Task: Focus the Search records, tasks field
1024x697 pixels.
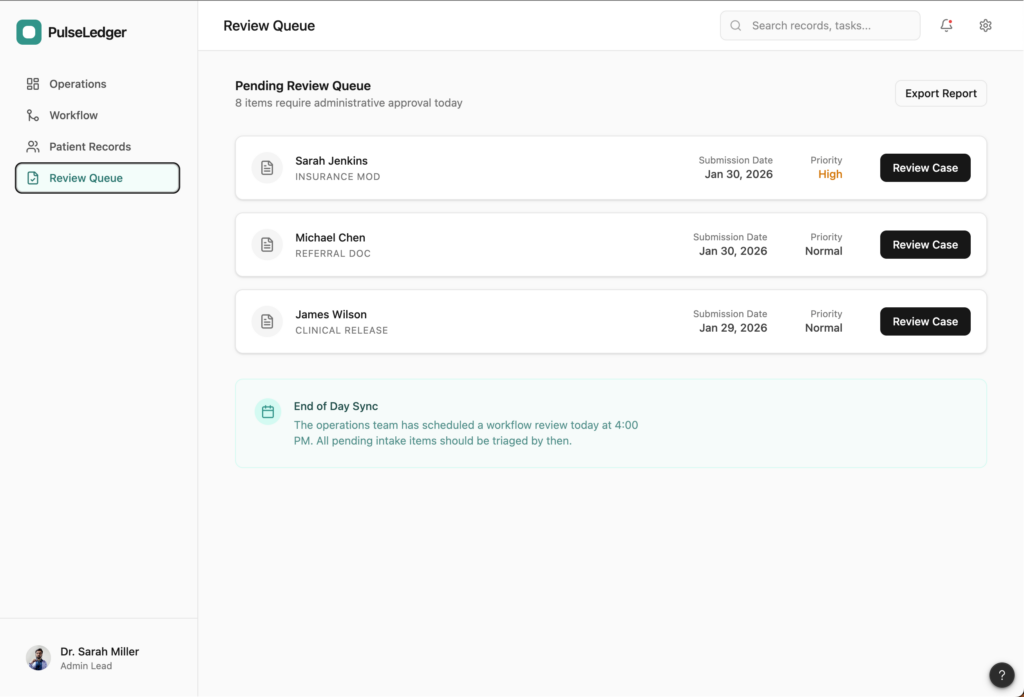Action: click(820, 25)
